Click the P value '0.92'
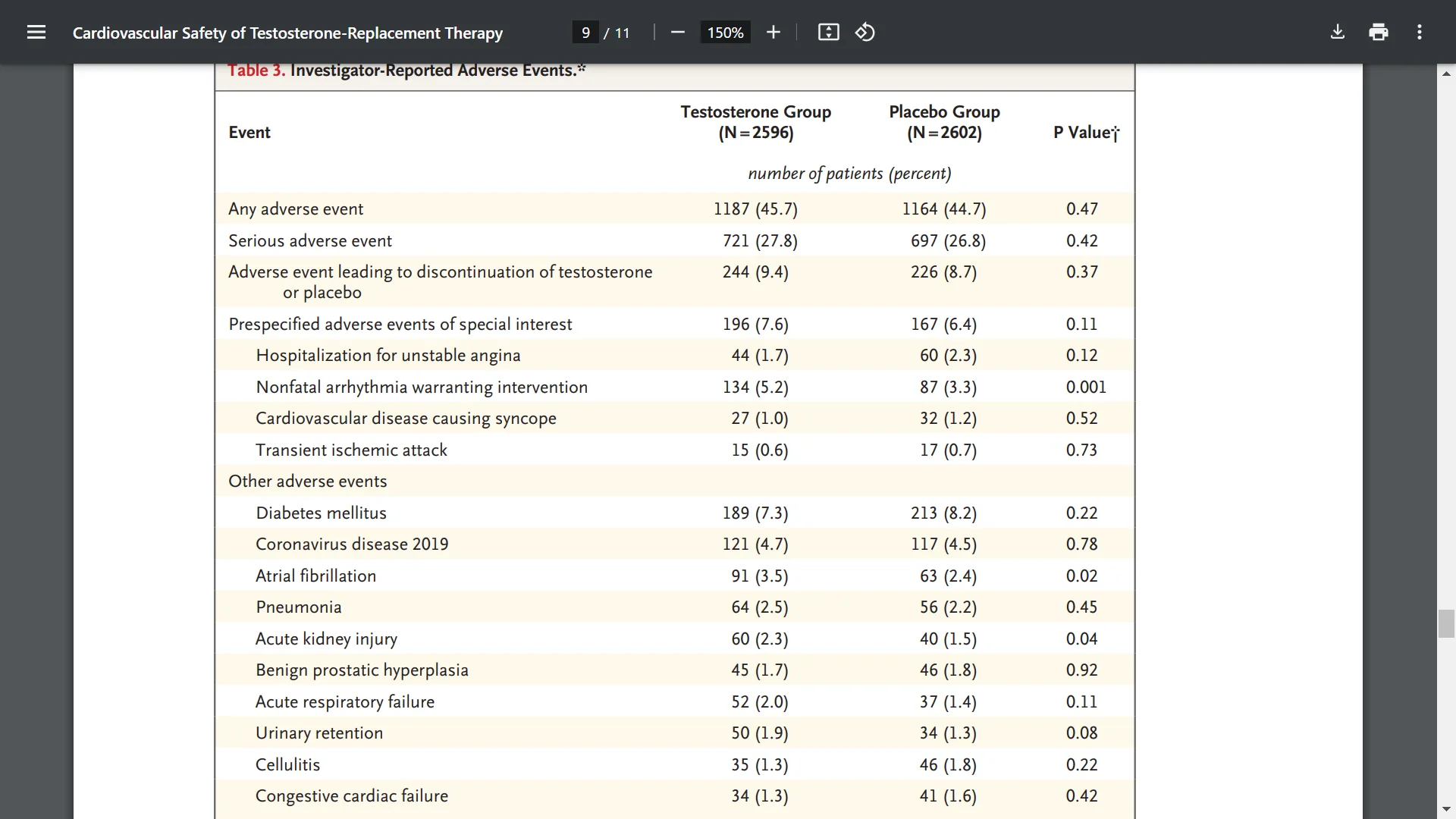Image resolution: width=1456 pixels, height=819 pixels. (1081, 670)
